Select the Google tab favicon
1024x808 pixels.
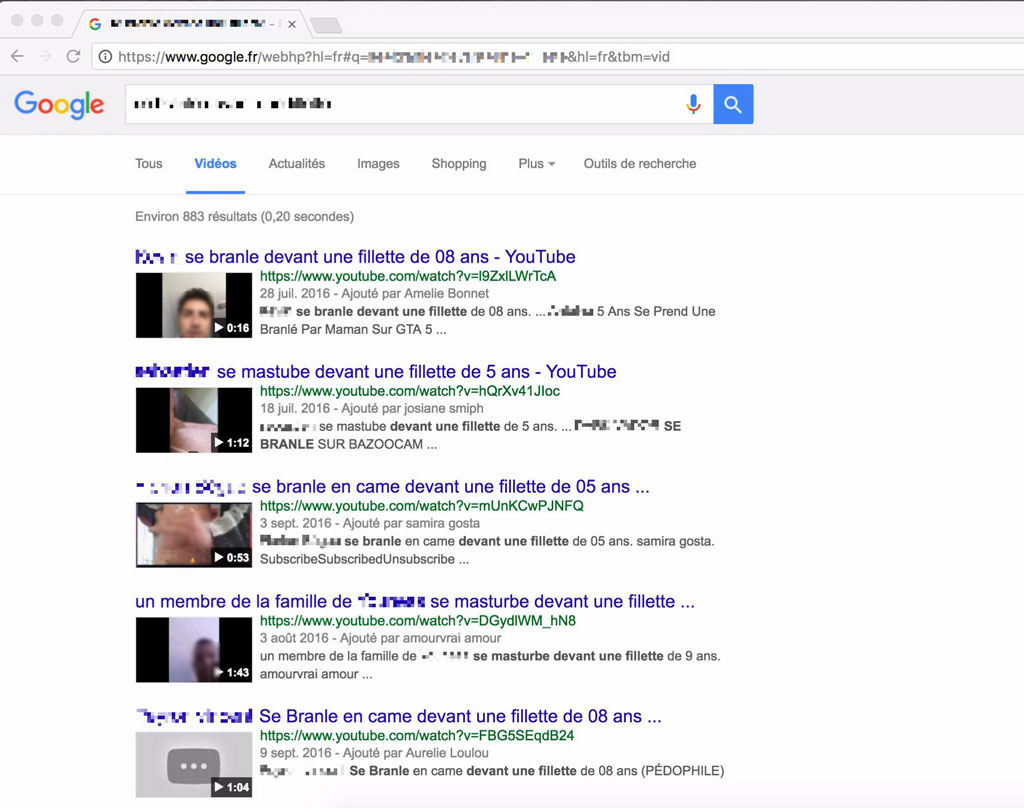click(x=95, y=24)
